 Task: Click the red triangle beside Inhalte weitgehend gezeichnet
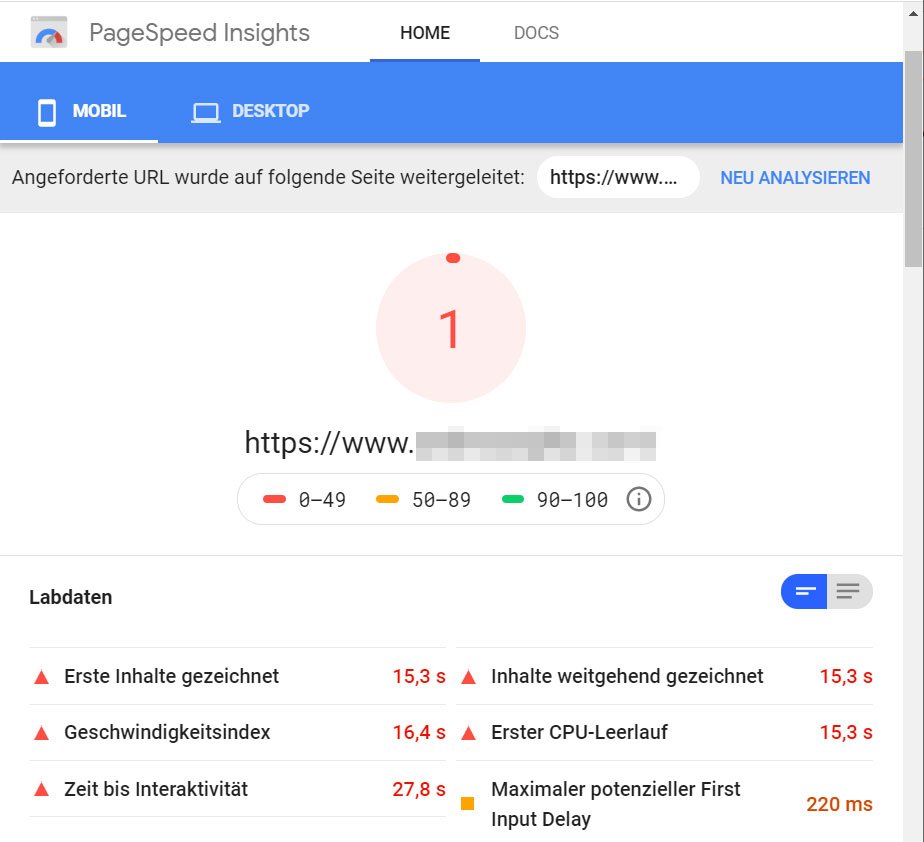pos(468,677)
